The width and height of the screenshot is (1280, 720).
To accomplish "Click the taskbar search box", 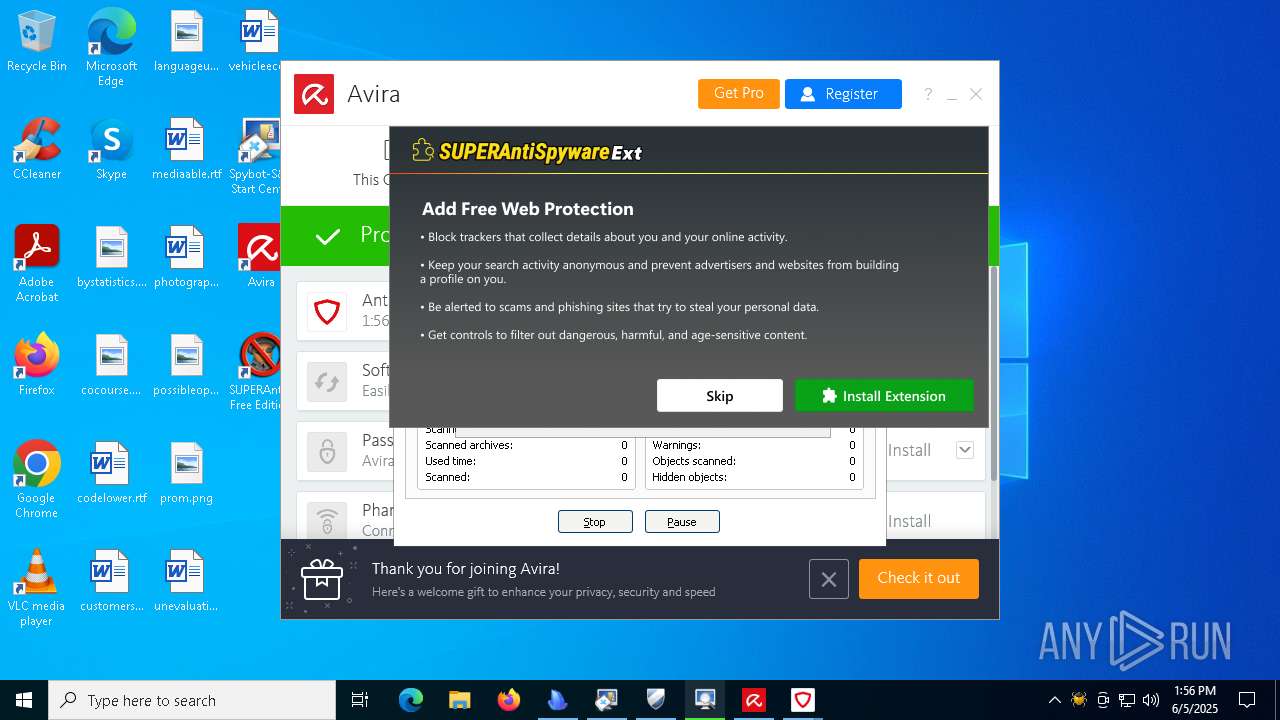I will point(192,700).
